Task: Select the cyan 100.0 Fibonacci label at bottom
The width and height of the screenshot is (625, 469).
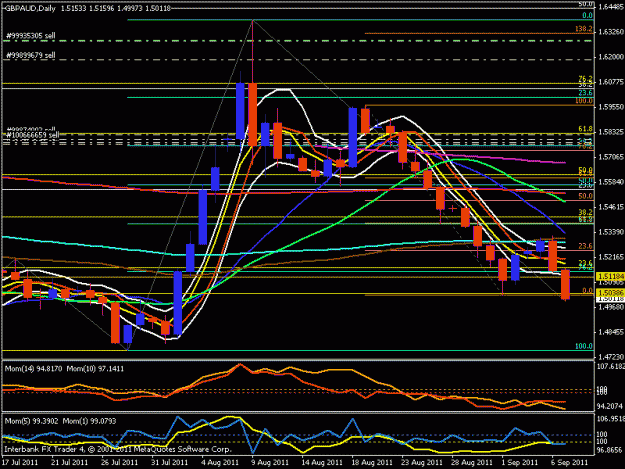Action: [x=584, y=346]
